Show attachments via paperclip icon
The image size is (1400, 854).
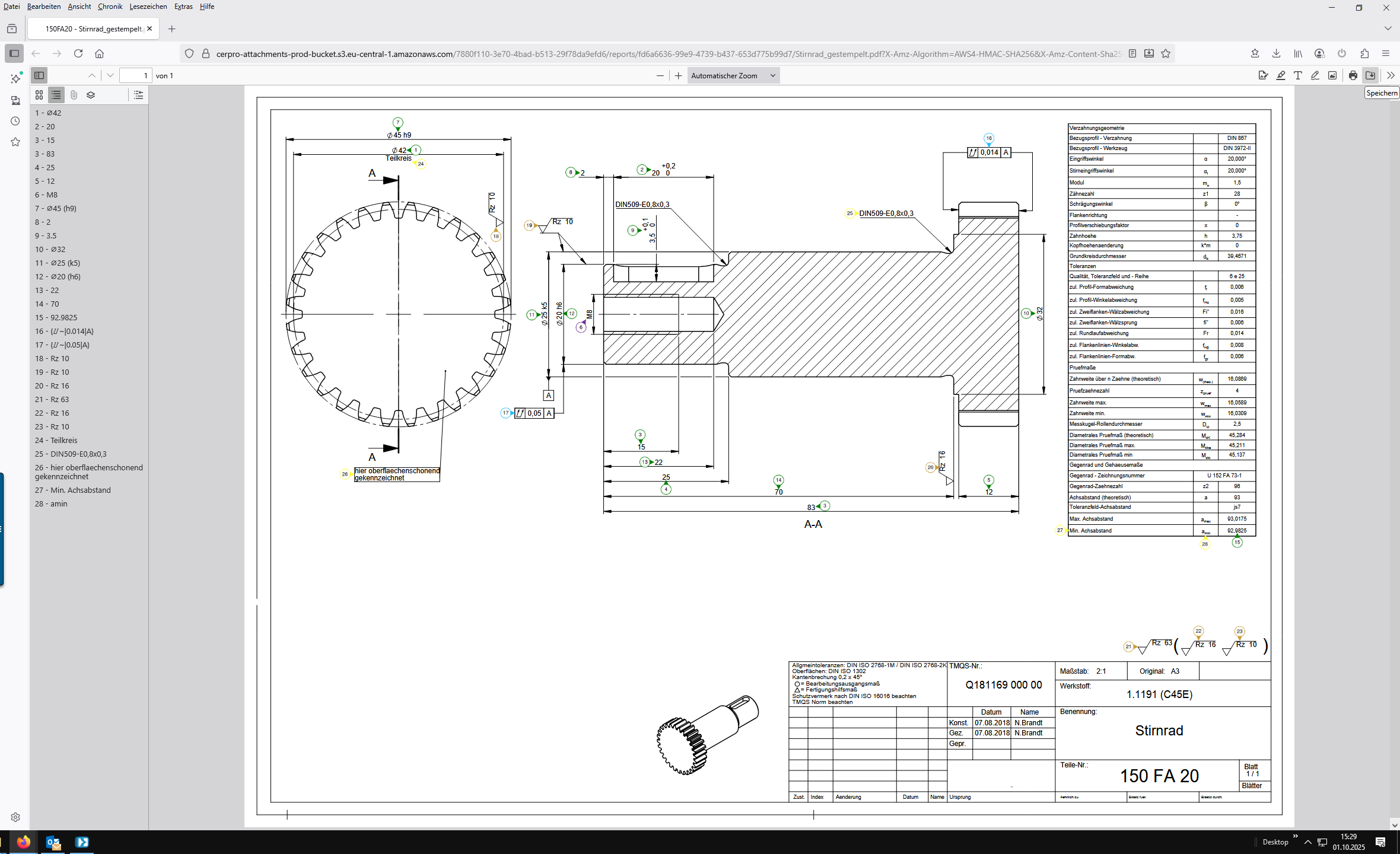74,95
